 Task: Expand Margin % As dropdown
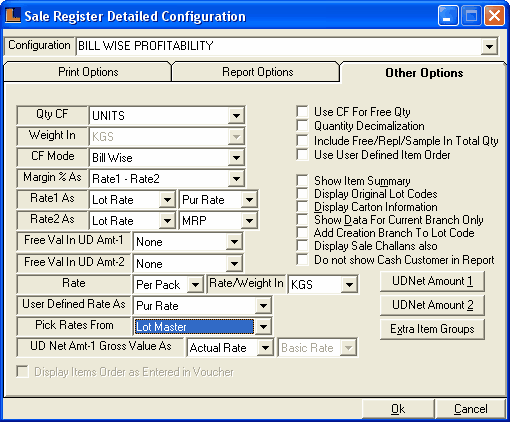pos(236,179)
